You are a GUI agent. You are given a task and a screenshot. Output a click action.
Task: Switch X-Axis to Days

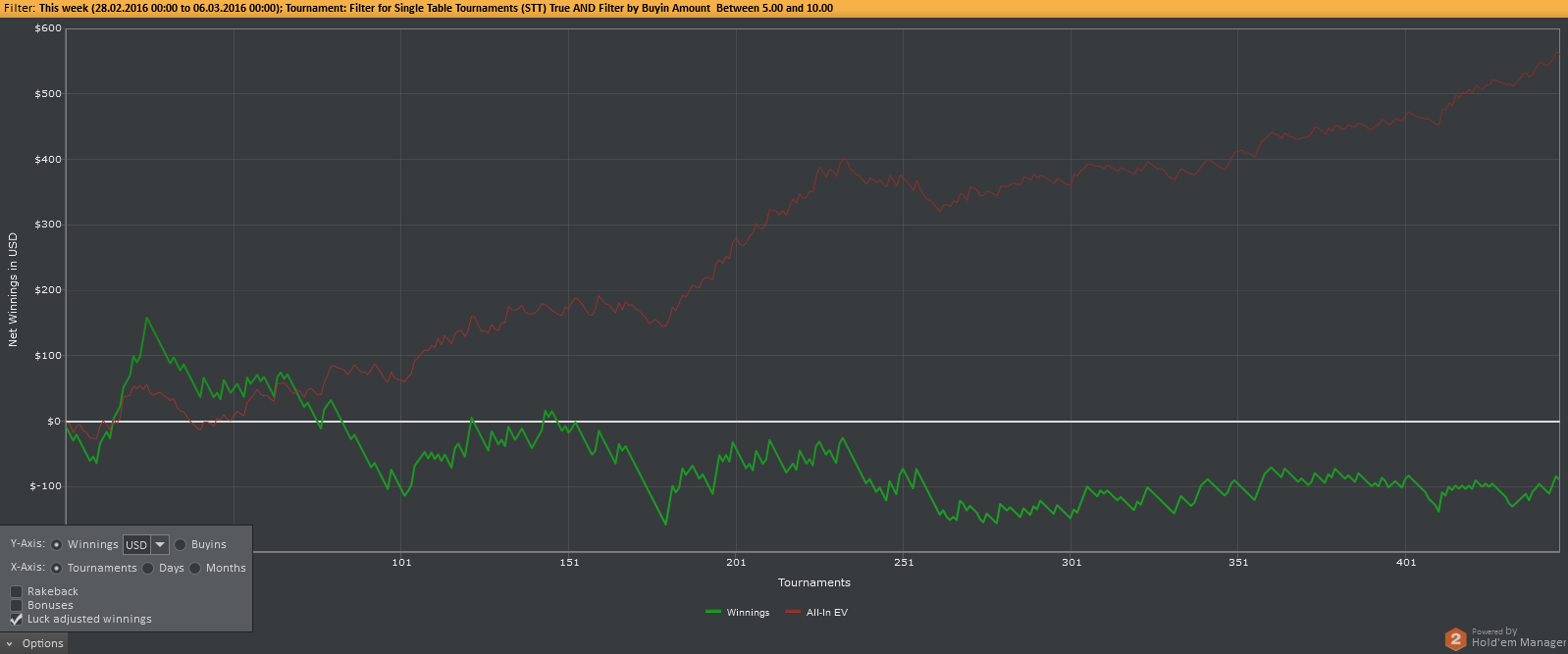coord(148,568)
